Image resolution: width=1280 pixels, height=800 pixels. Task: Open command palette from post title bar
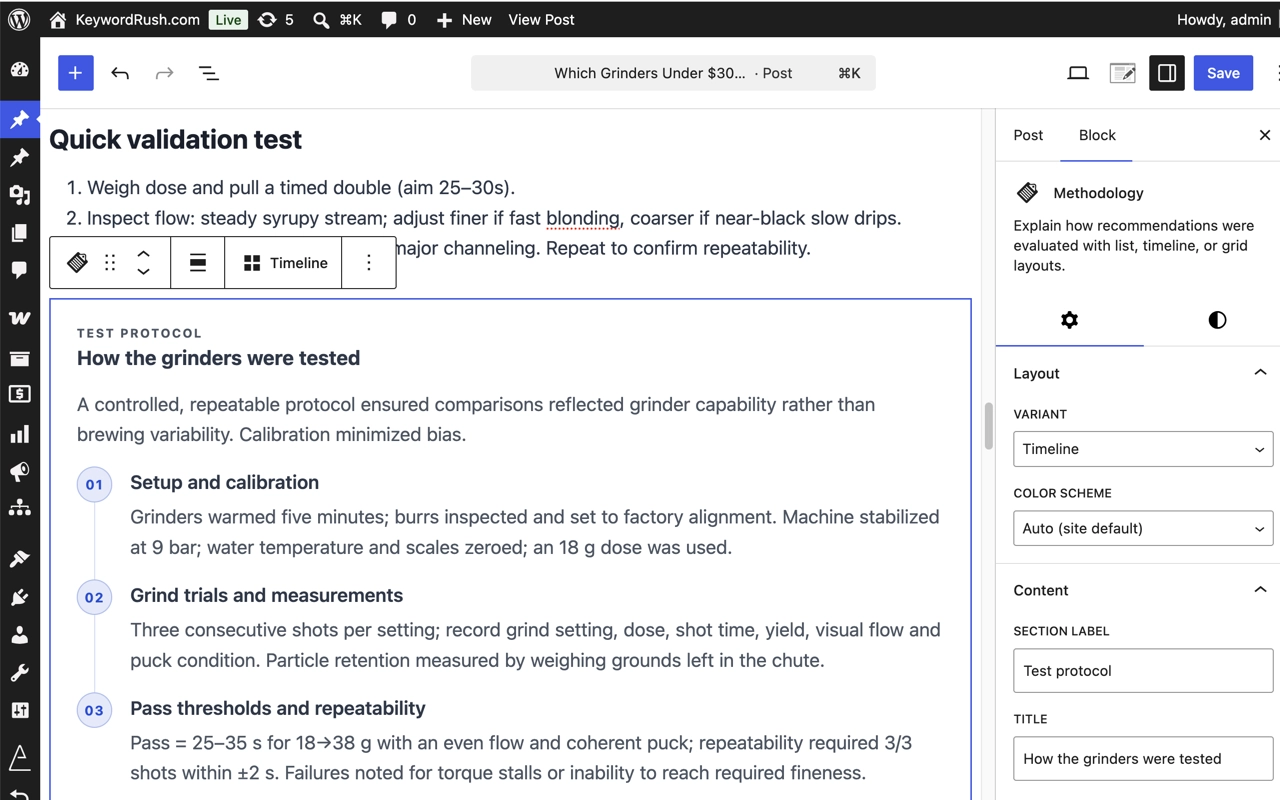click(673, 73)
